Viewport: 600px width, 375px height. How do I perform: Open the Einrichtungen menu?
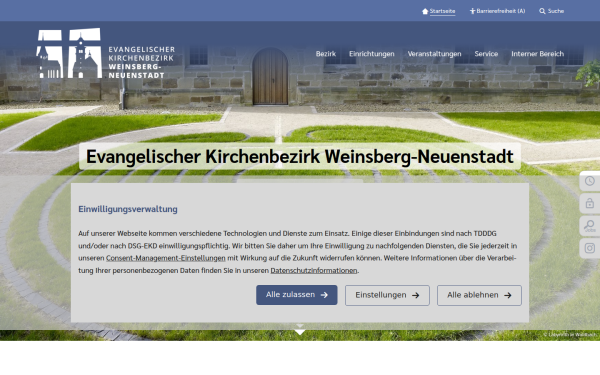tap(372, 54)
